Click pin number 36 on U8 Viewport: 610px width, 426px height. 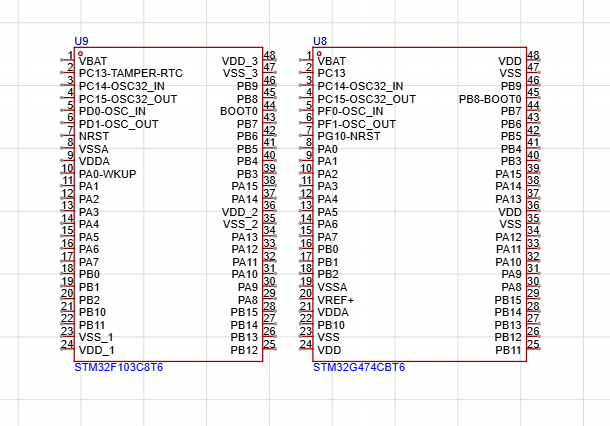pyautogui.click(x=533, y=205)
